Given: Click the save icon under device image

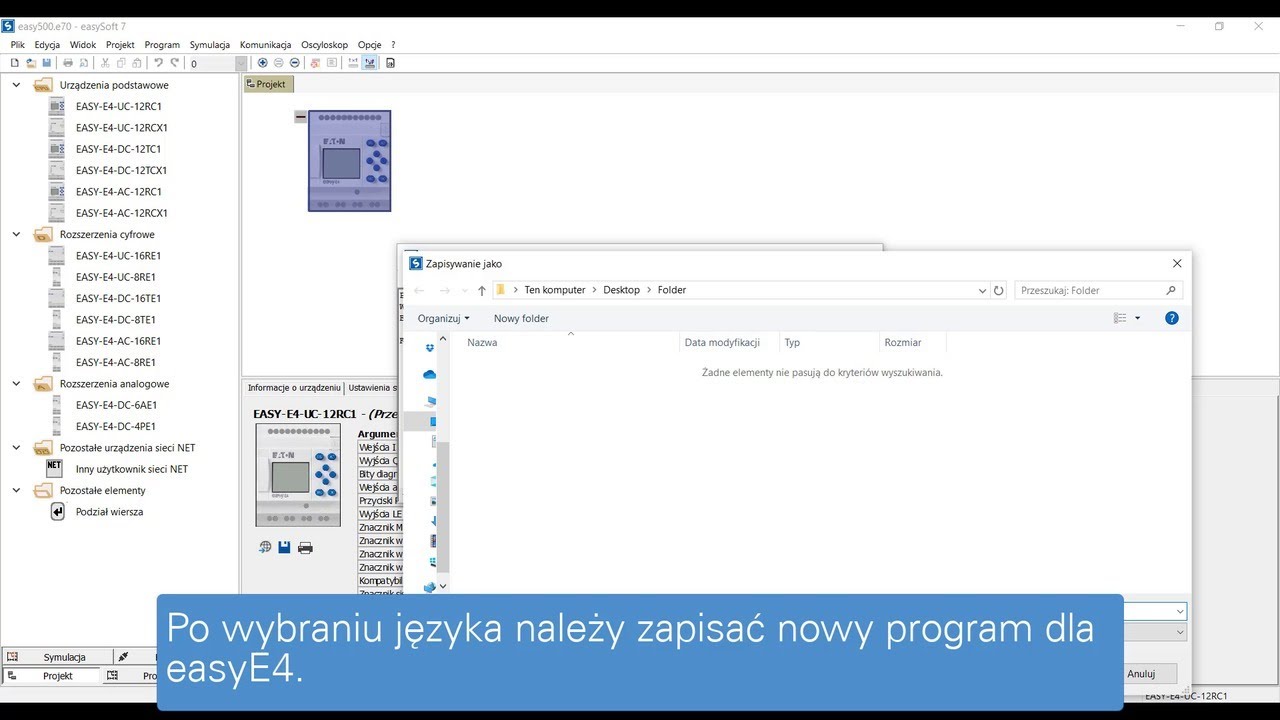Looking at the screenshot, I should (x=285, y=547).
